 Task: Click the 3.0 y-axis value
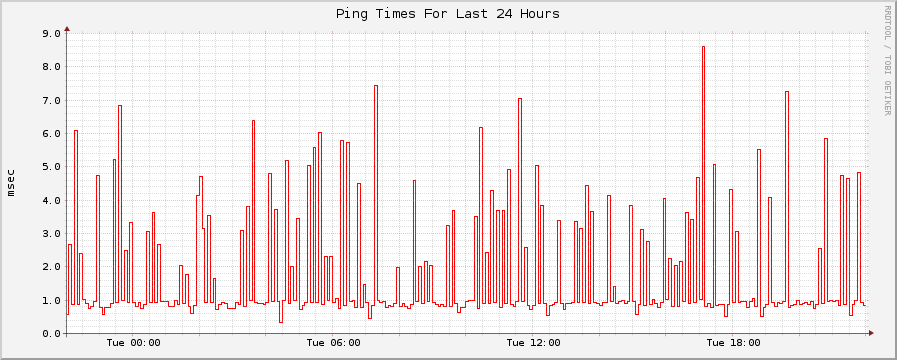point(51,234)
